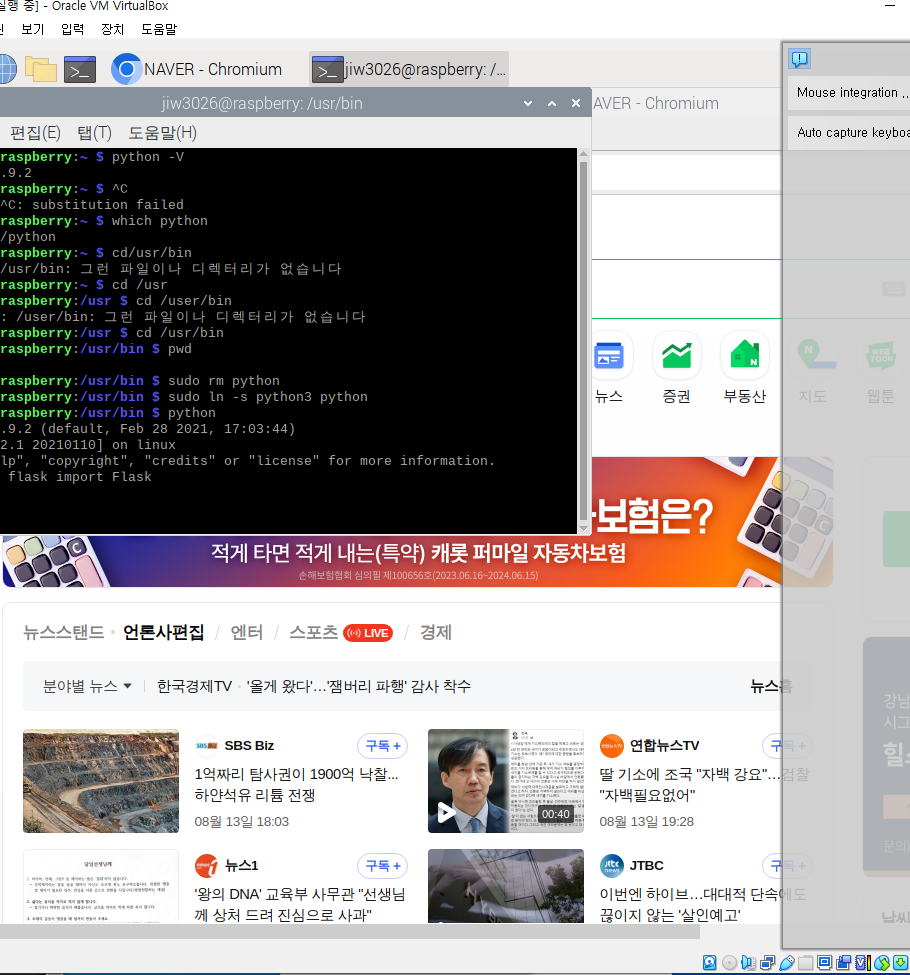Viewport: 910px width, 975px height.
Task: Open the file manager folder icon in guest taskbar
Action: click(x=41, y=69)
